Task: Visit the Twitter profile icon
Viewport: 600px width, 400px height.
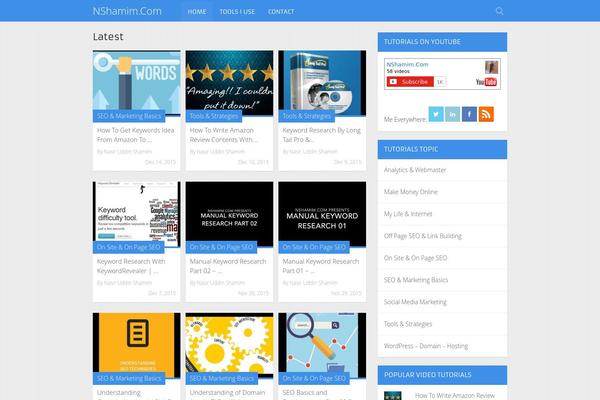Action: pyautogui.click(x=436, y=114)
